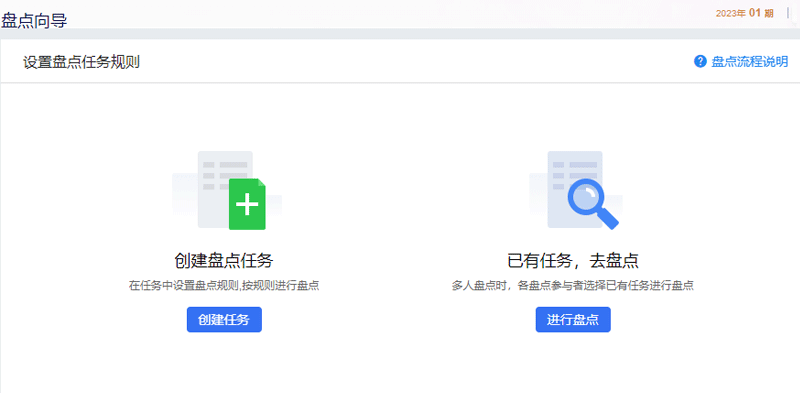This screenshot has width=800, height=393.
Task: Click the 2023年 01 期 period indicator
Action: tap(744, 13)
